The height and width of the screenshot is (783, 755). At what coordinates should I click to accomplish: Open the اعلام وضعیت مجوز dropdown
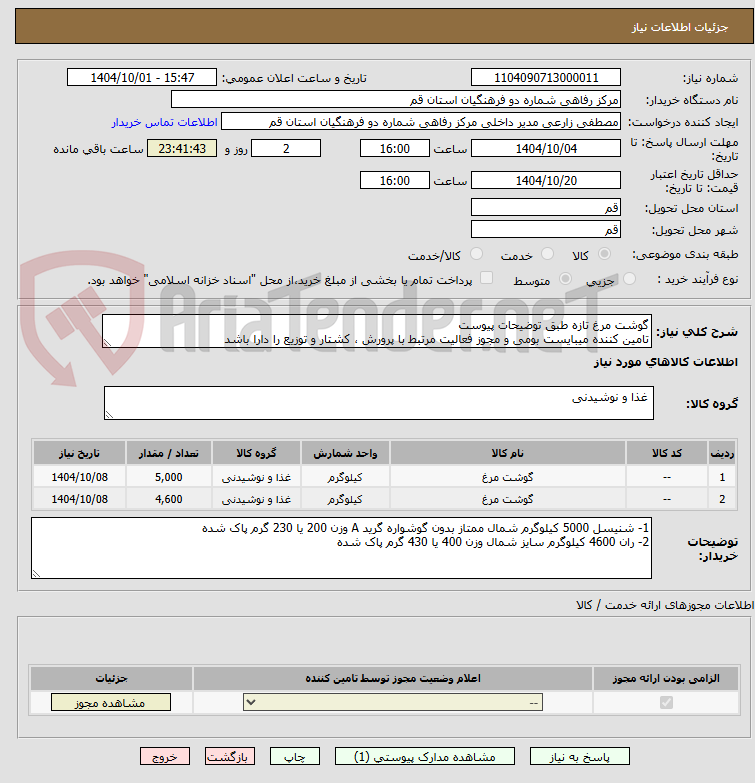click(392, 703)
